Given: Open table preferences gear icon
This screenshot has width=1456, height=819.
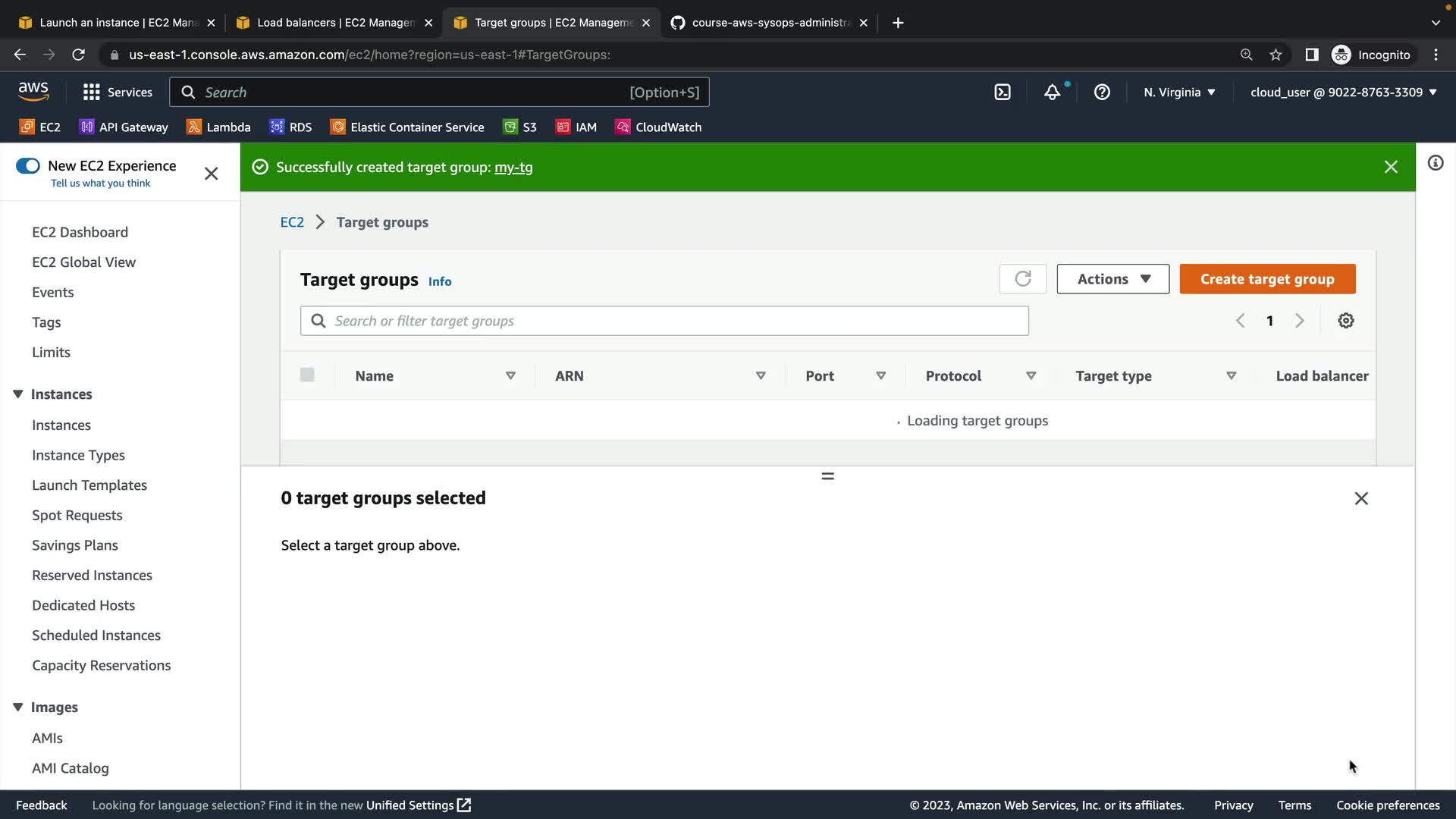Looking at the screenshot, I should pos(1345,321).
